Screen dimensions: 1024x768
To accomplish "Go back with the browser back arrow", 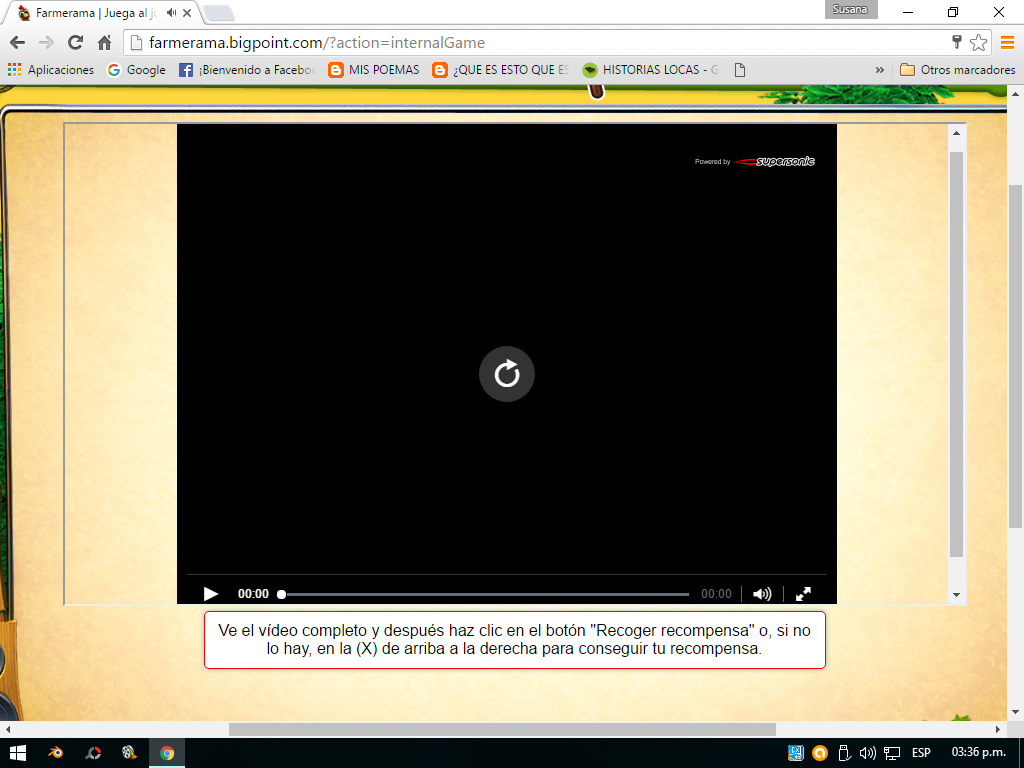I will point(18,42).
